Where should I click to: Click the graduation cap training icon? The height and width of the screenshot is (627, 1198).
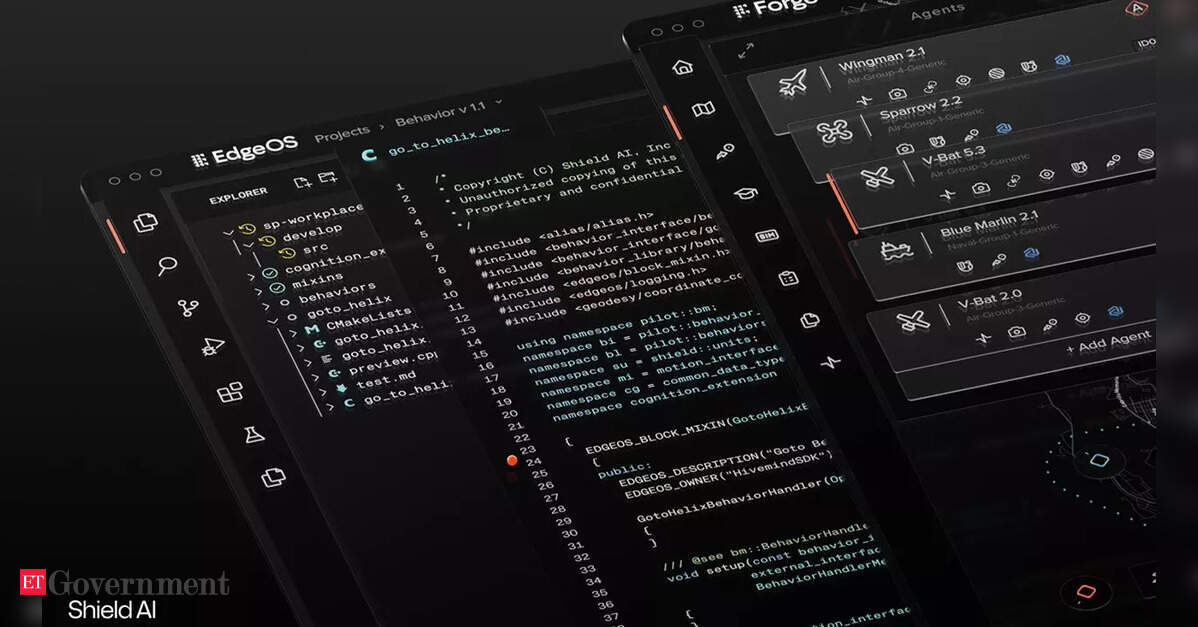point(746,193)
